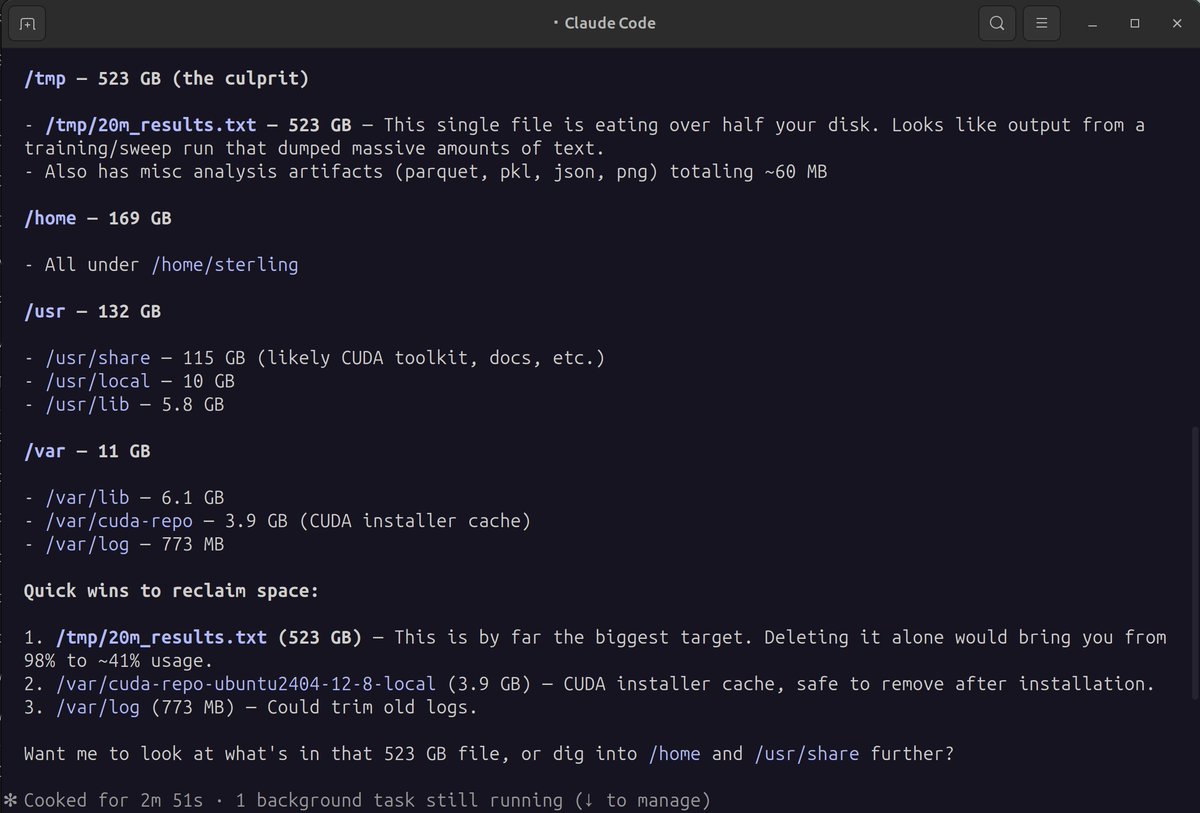Click the 'Quick wins to reclaim space:' heading
The height and width of the screenshot is (813, 1200).
pos(171,591)
